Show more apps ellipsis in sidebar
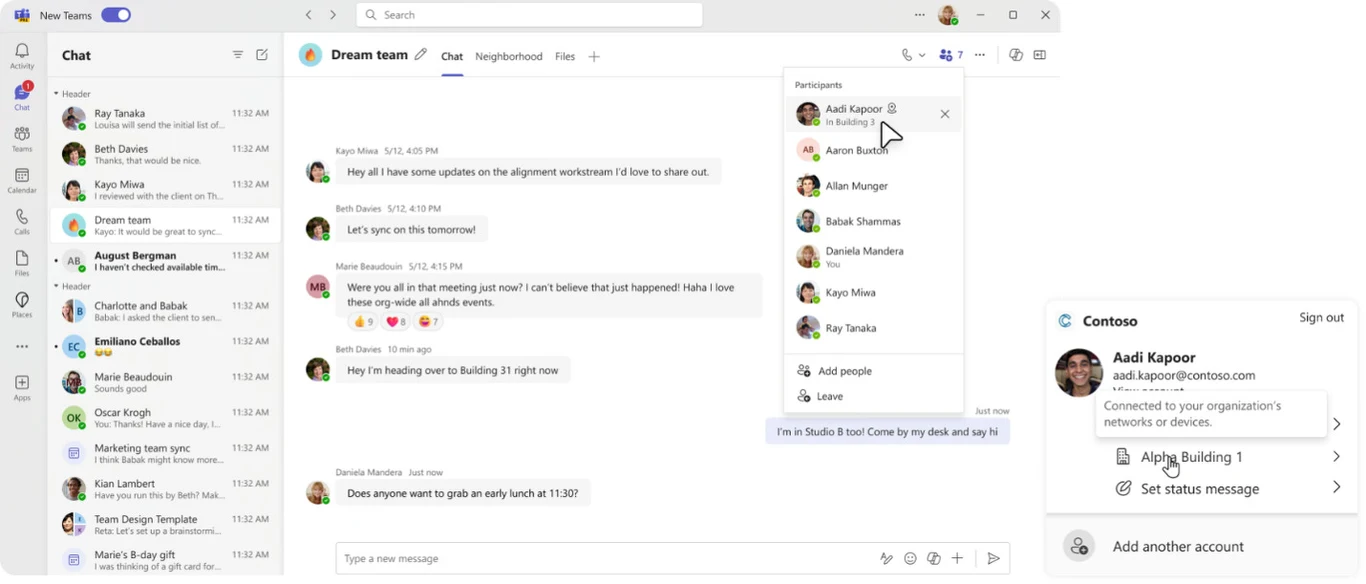 (22, 347)
